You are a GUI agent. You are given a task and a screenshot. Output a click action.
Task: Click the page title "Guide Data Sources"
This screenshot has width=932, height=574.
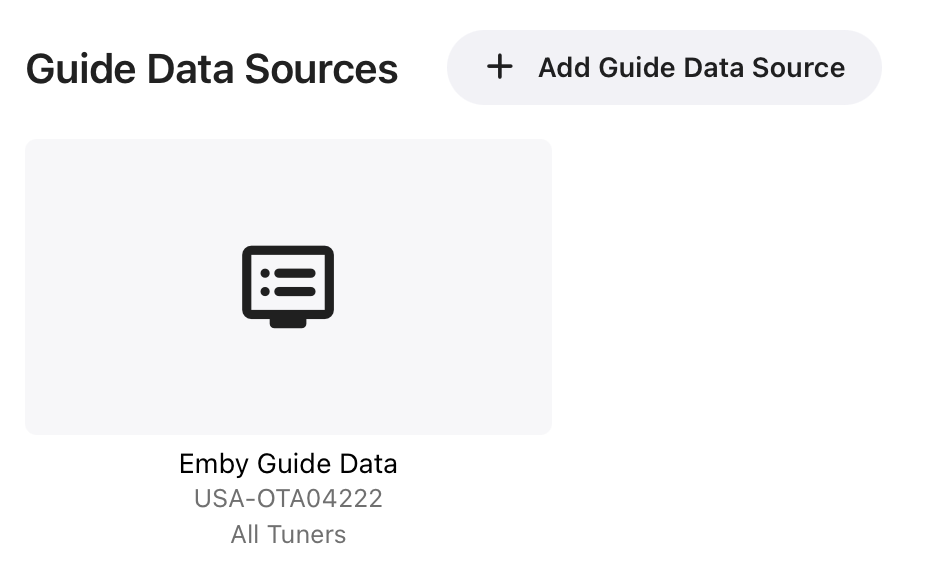click(212, 69)
